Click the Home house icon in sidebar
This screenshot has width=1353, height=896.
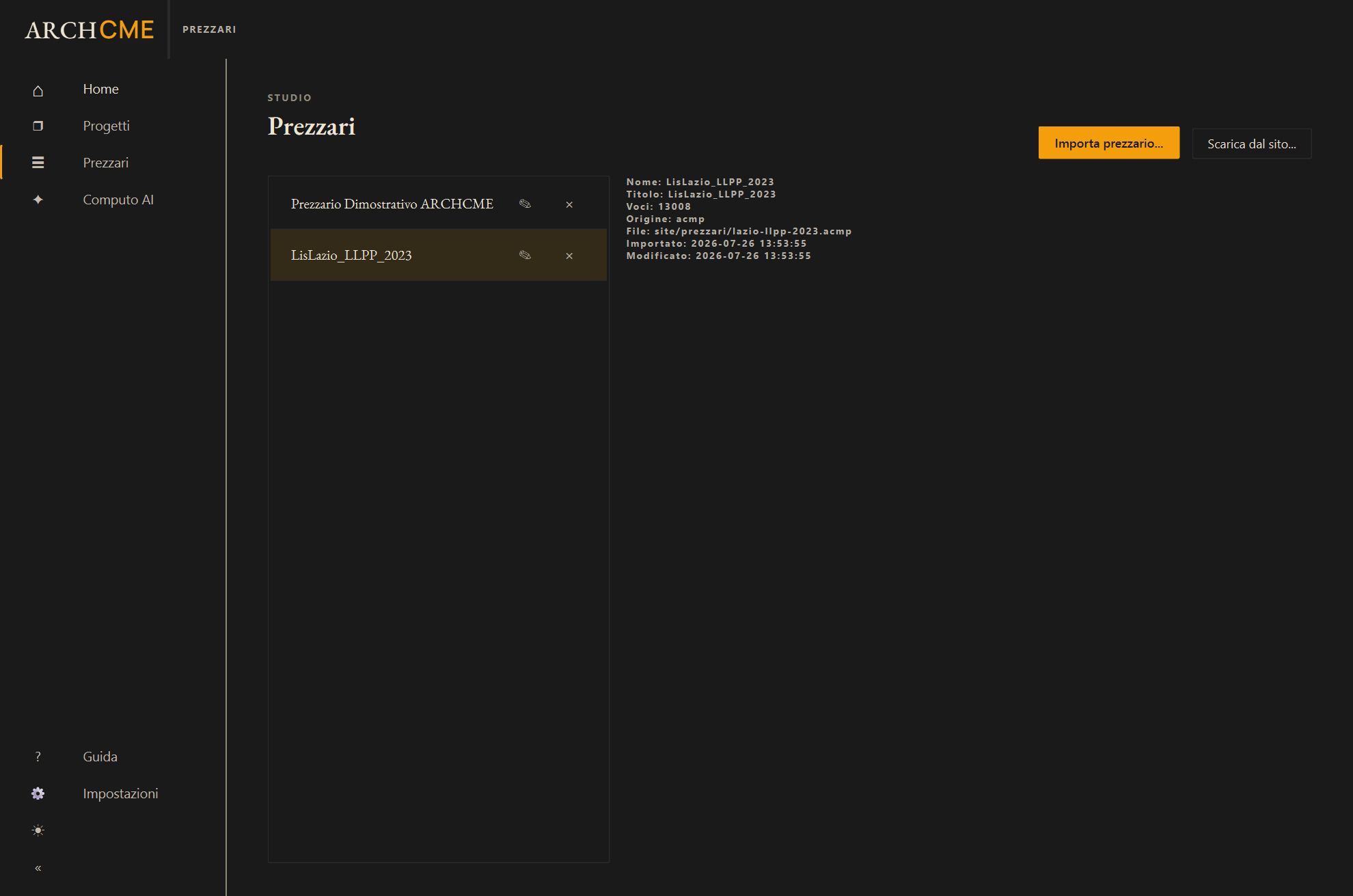click(38, 90)
